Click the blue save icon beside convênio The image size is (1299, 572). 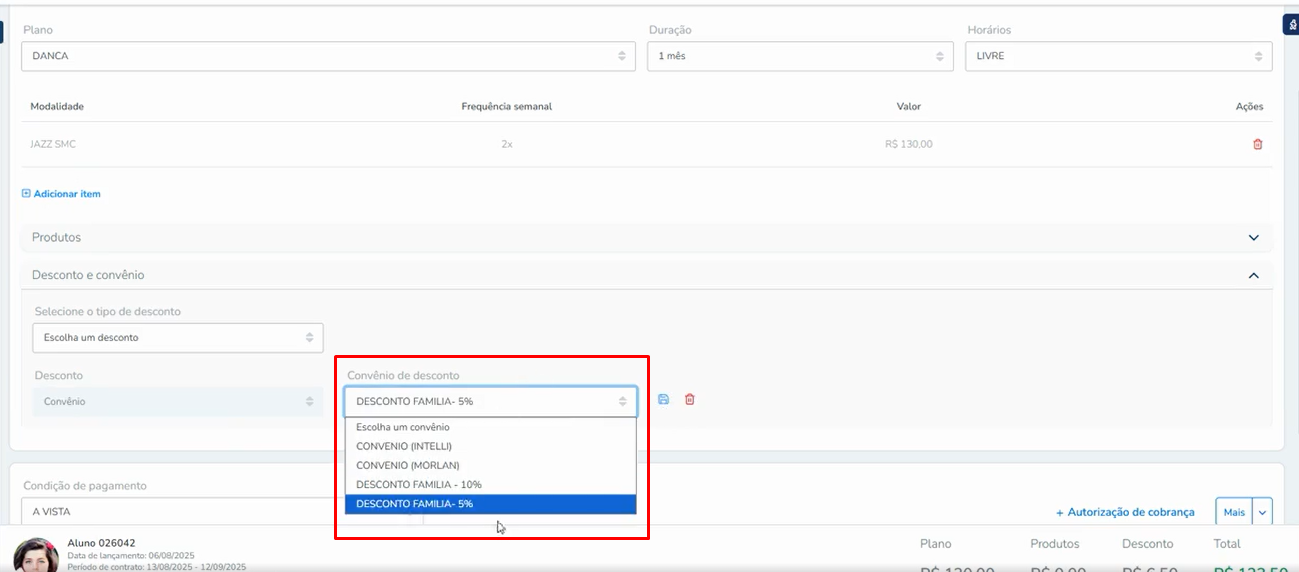coord(663,400)
